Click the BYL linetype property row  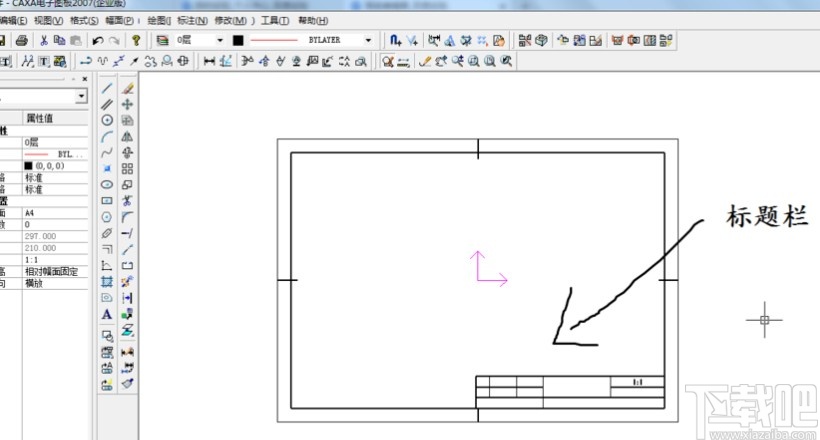coord(55,154)
